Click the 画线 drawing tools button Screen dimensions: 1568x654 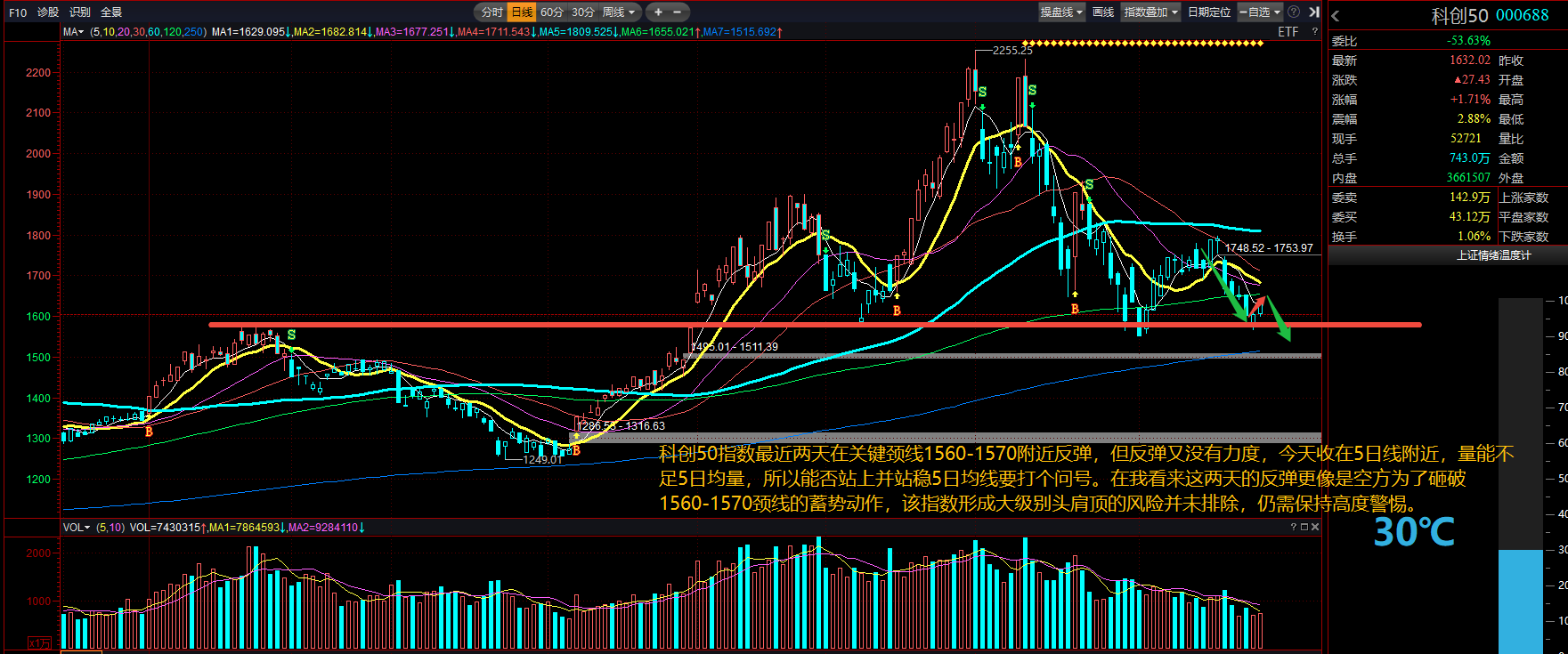(1103, 12)
